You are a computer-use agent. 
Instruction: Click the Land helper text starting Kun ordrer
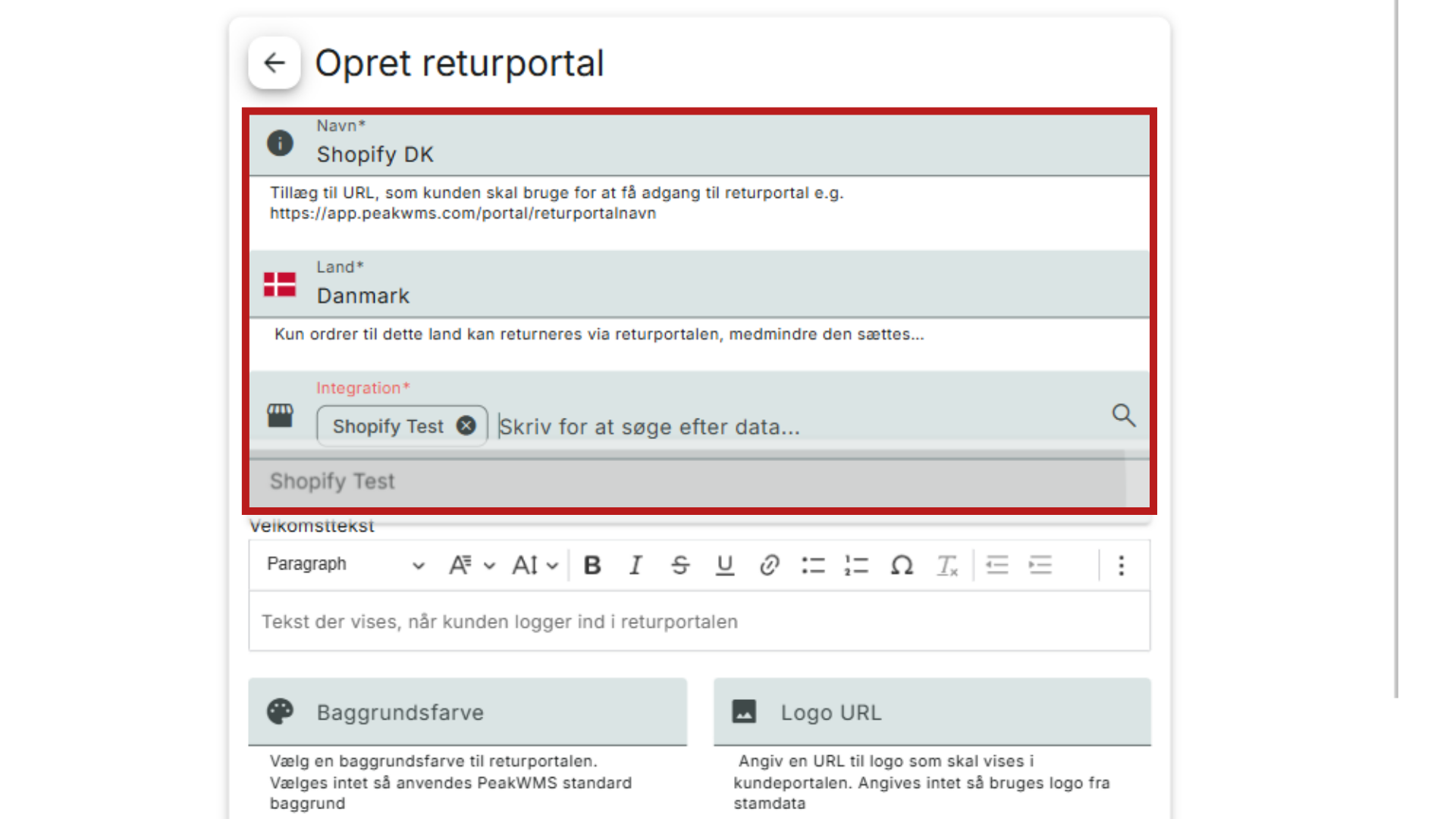click(599, 334)
